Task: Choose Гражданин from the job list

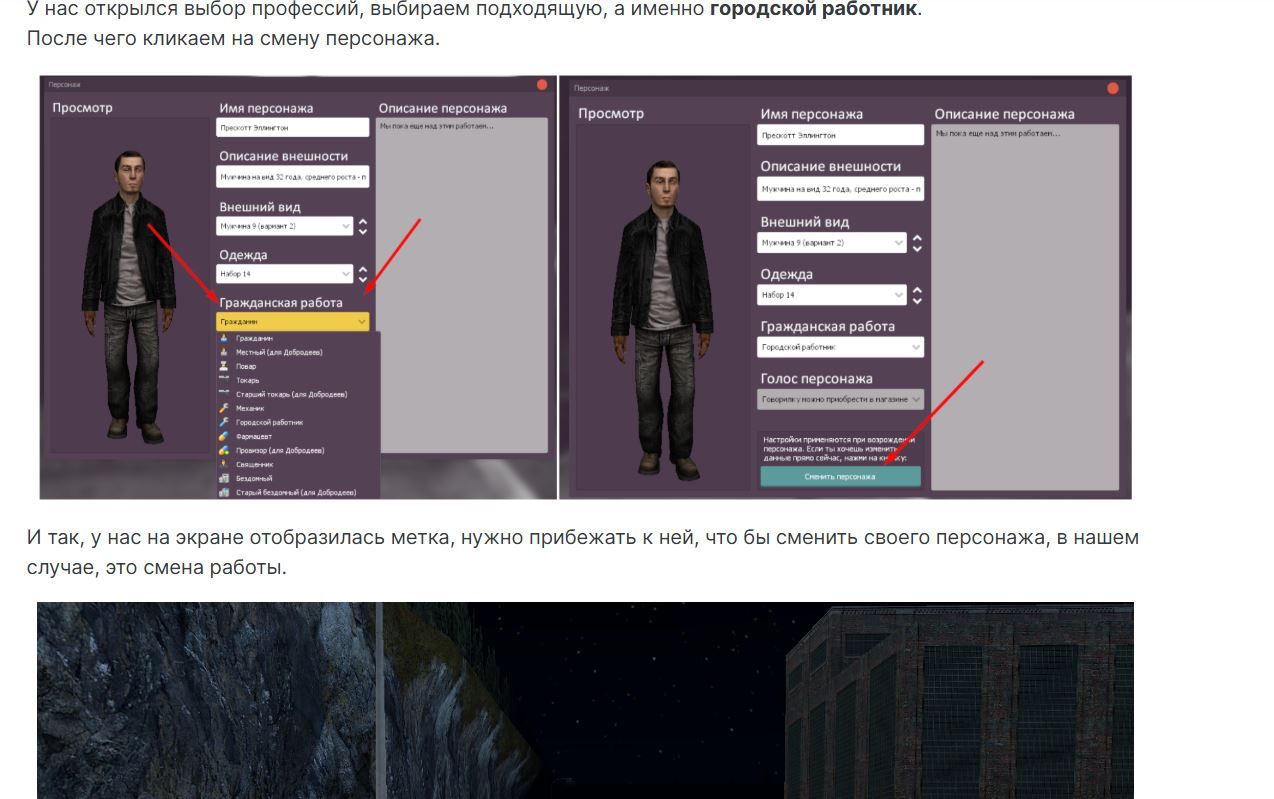Action: [x=298, y=339]
